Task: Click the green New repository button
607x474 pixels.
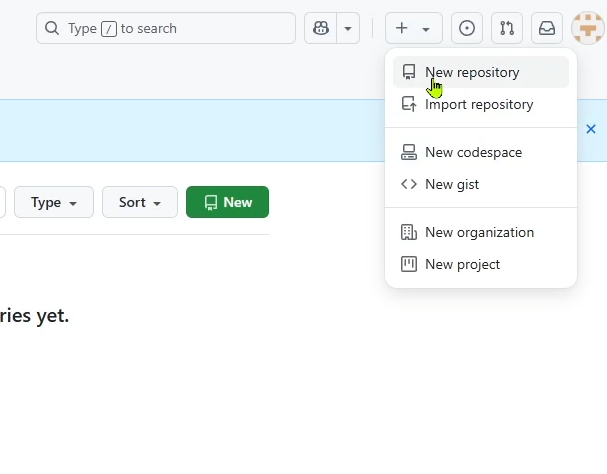Action: pyautogui.click(x=228, y=202)
